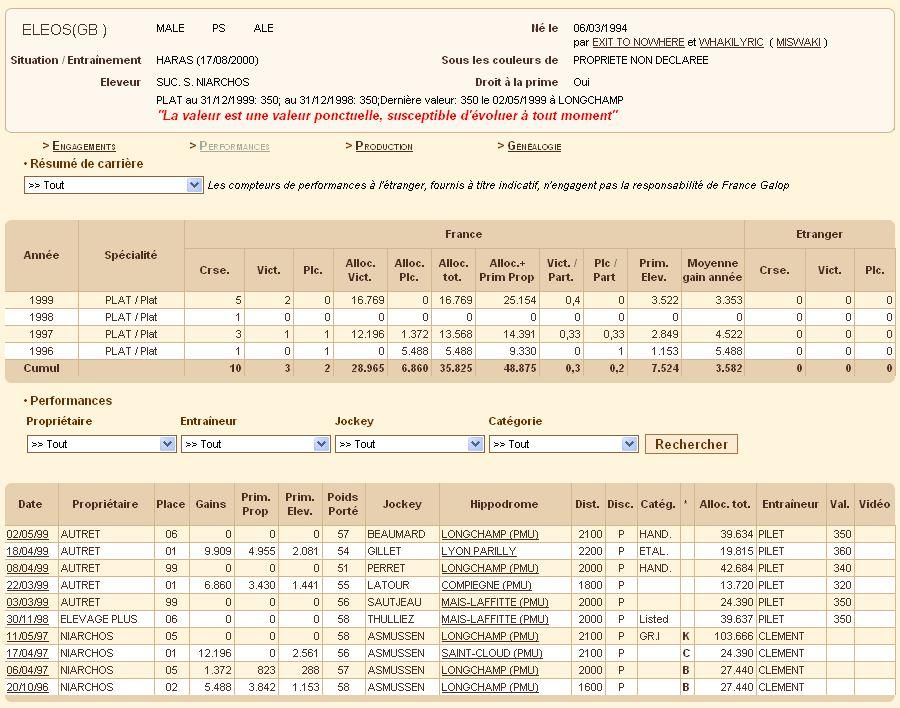Click the Date column header

[31, 504]
